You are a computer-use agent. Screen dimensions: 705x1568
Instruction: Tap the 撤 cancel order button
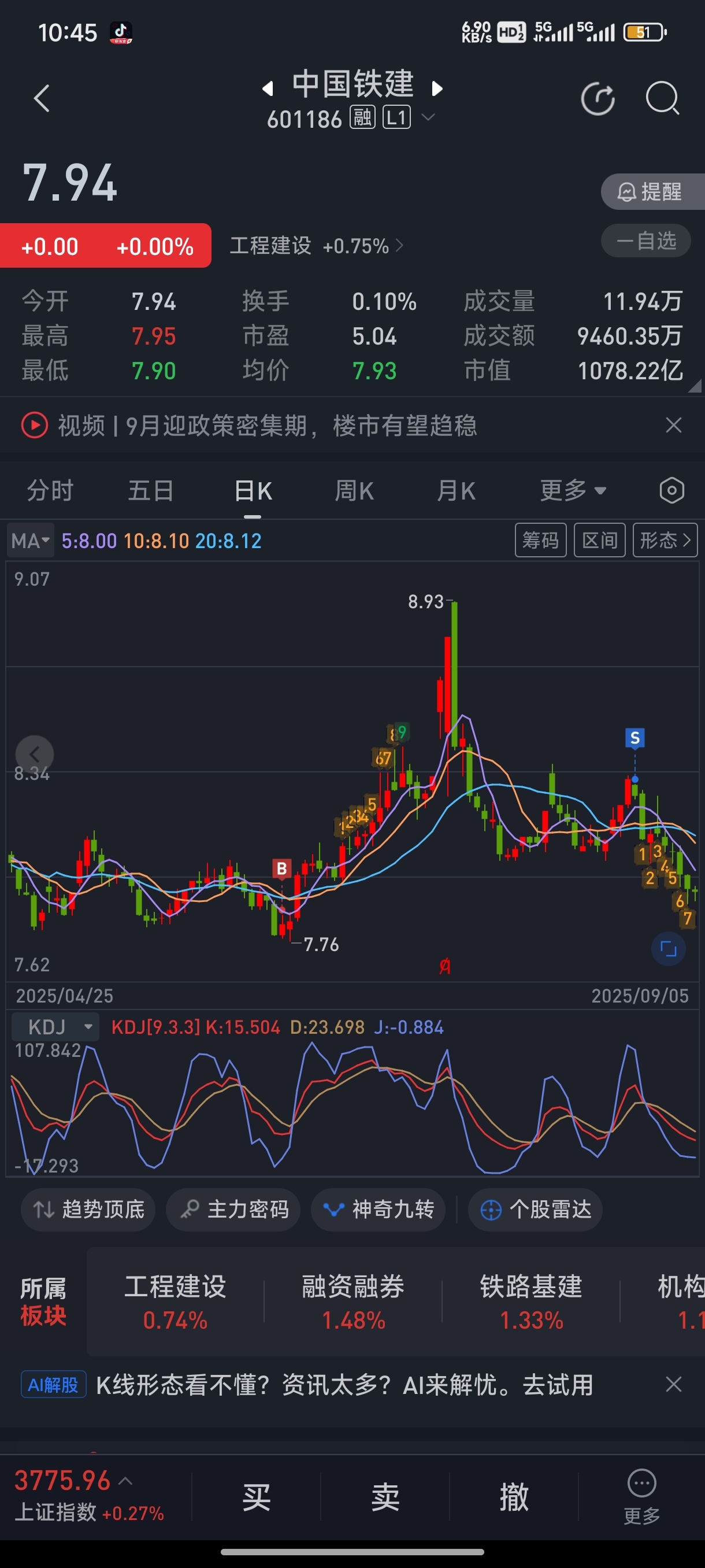coord(514,1497)
